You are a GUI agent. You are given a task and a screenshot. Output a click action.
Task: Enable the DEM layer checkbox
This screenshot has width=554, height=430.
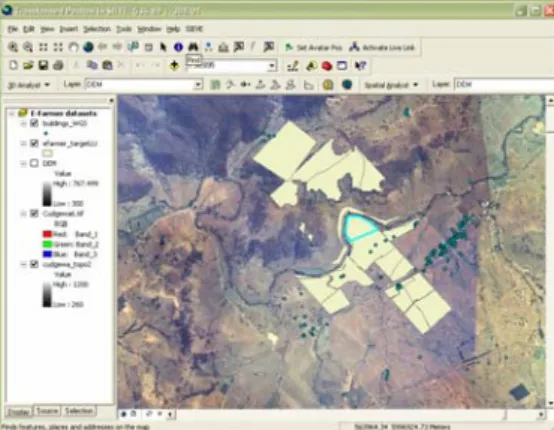click(x=34, y=163)
